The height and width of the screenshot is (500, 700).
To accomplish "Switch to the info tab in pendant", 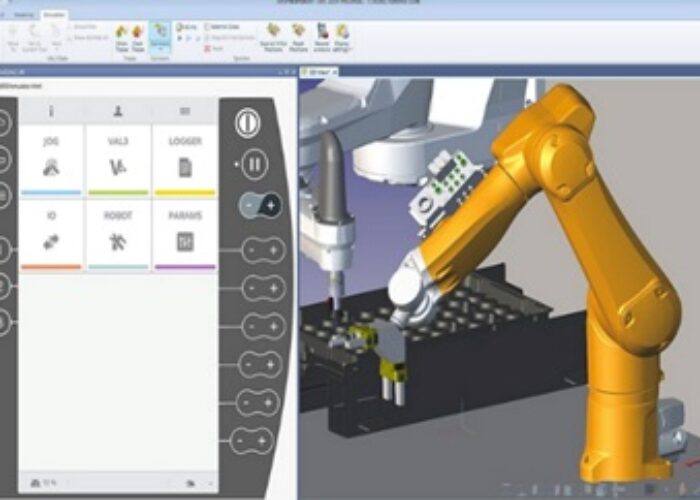I will [x=51, y=111].
